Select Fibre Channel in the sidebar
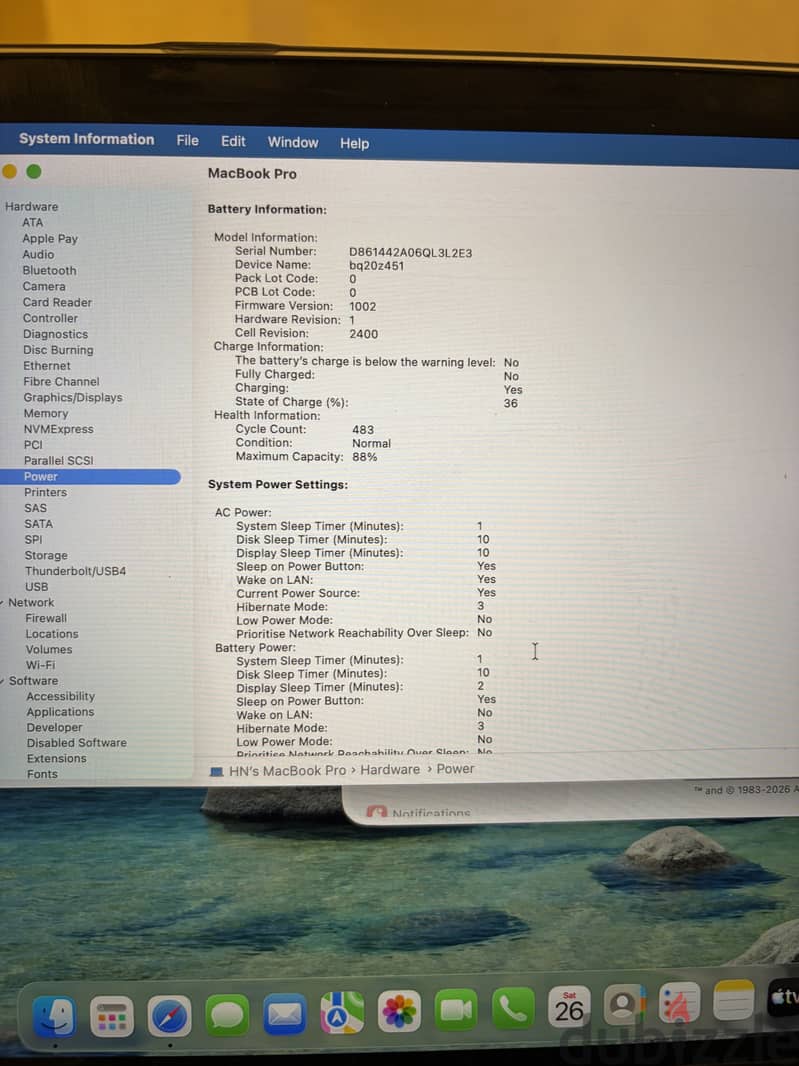Viewport: 799px width, 1066px height. (x=61, y=381)
